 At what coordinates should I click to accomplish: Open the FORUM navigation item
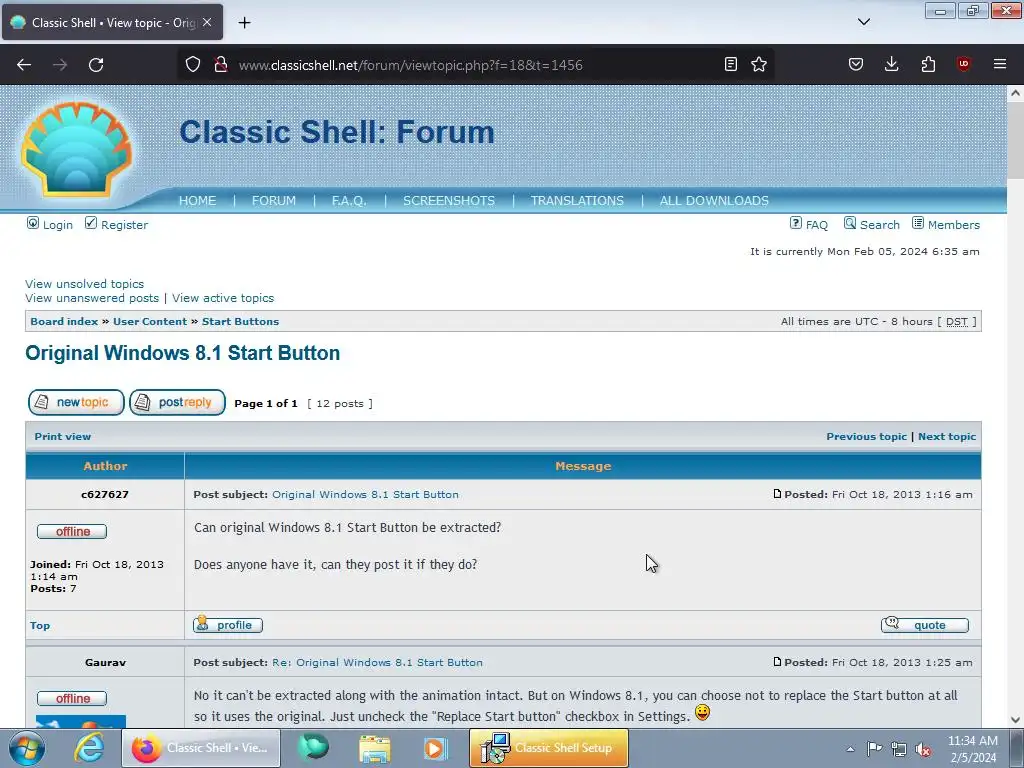click(274, 201)
